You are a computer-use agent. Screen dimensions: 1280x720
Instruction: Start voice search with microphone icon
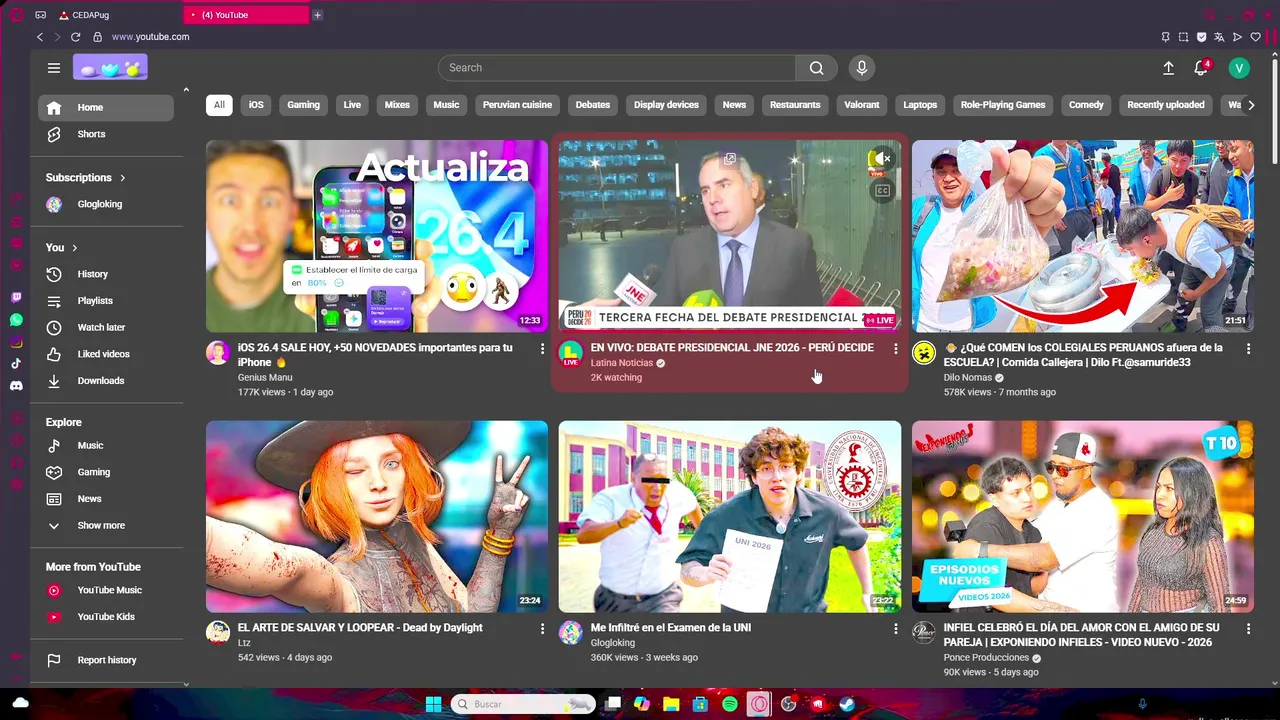tap(862, 68)
